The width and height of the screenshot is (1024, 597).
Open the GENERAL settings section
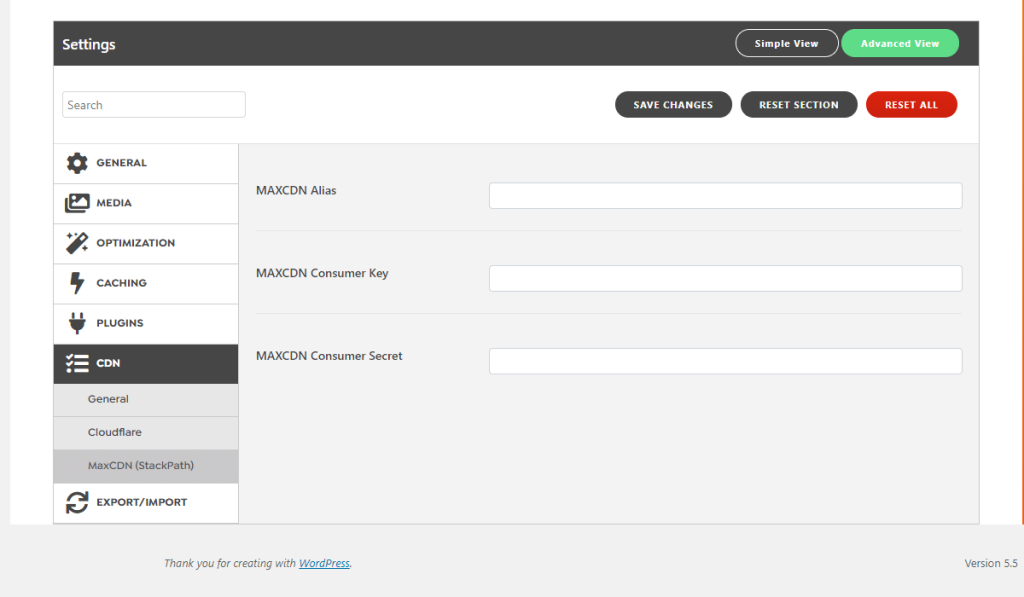click(x=146, y=163)
